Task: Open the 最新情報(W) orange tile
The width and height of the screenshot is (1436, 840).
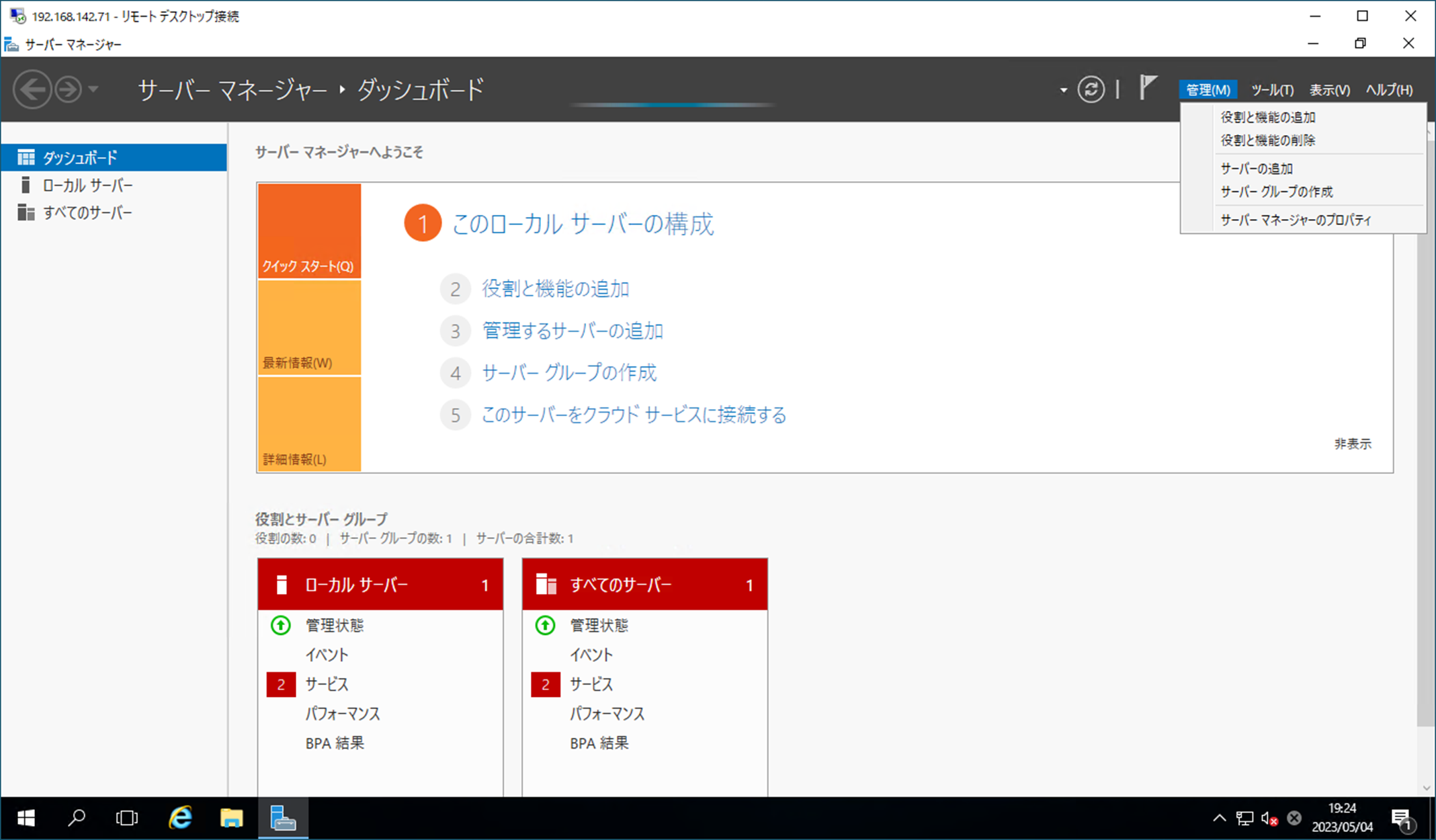Action: pyautogui.click(x=309, y=328)
